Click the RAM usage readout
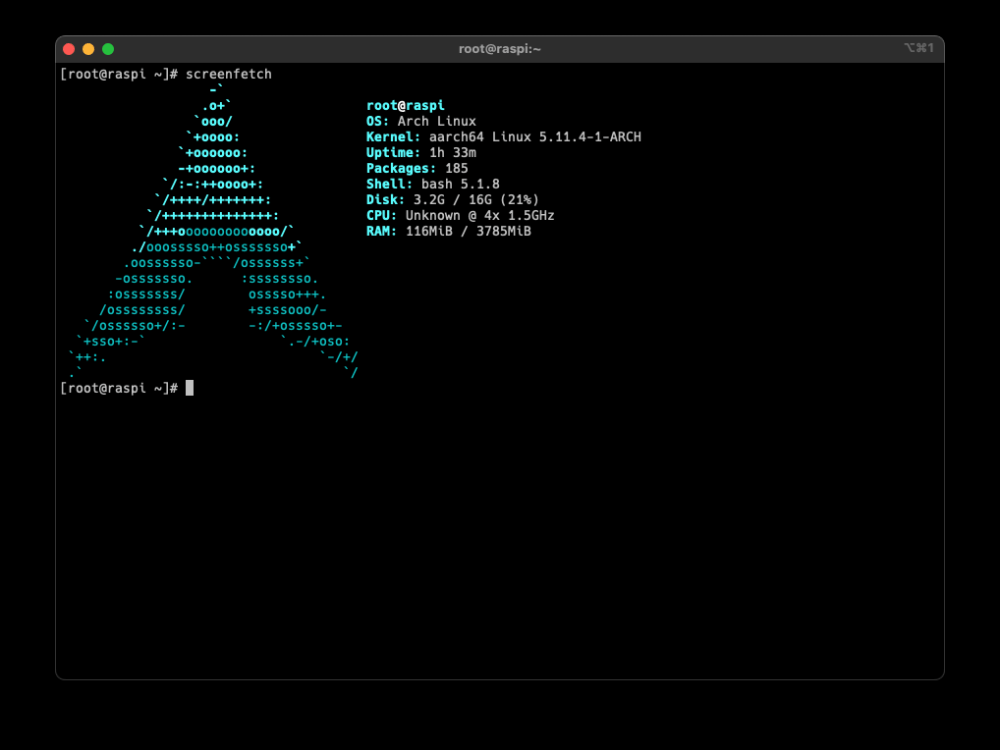Viewport: 1000px width, 750px height. coord(448,231)
